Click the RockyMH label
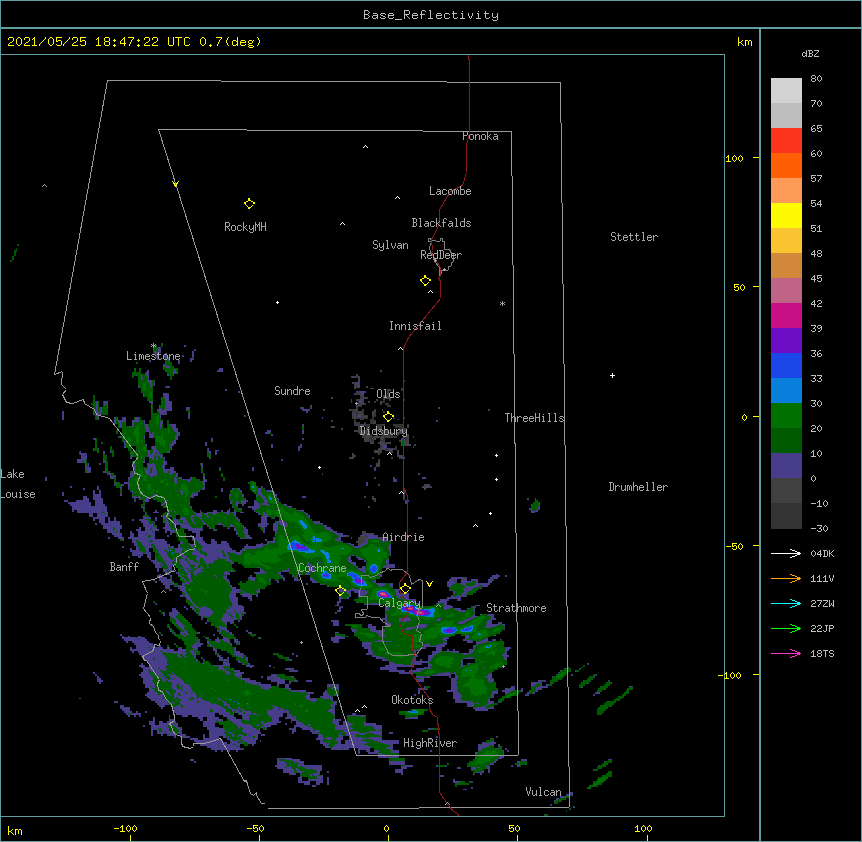Screen dimensions: 862x842 tap(245, 227)
